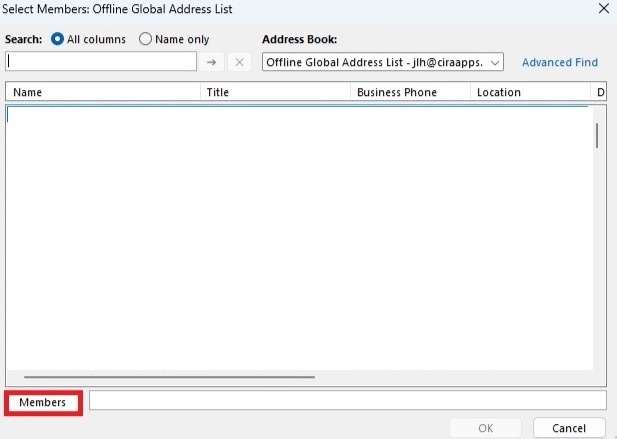
Task: Open the Address Book dropdown
Action: tap(383, 62)
